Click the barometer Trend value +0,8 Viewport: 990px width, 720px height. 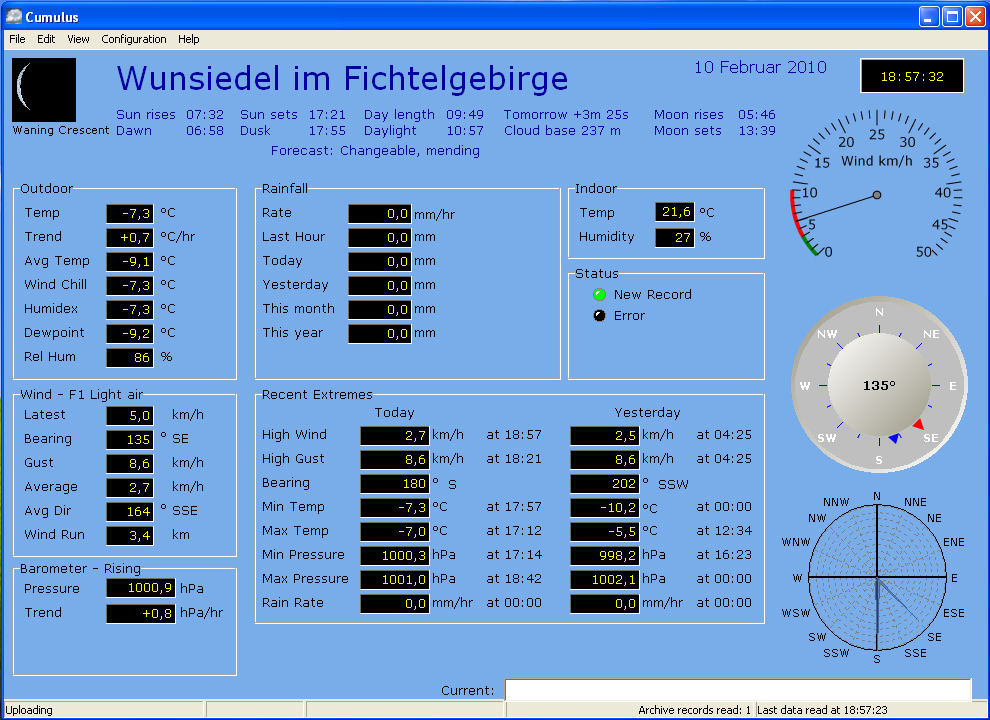click(141, 613)
